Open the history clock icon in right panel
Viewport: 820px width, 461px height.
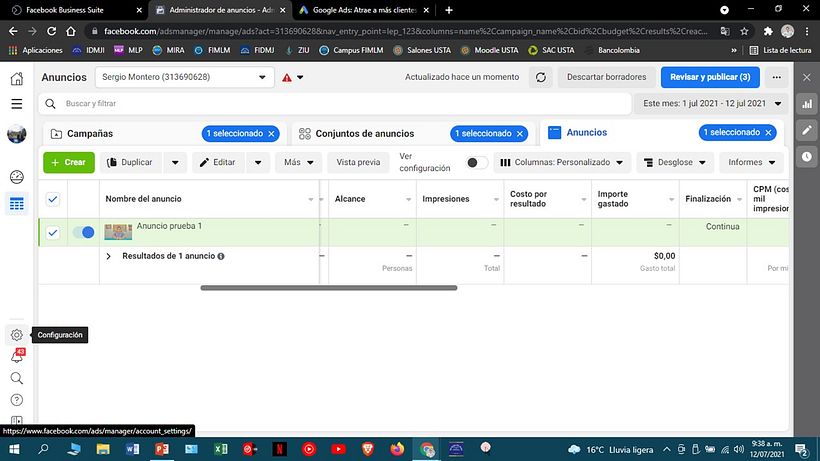807,156
